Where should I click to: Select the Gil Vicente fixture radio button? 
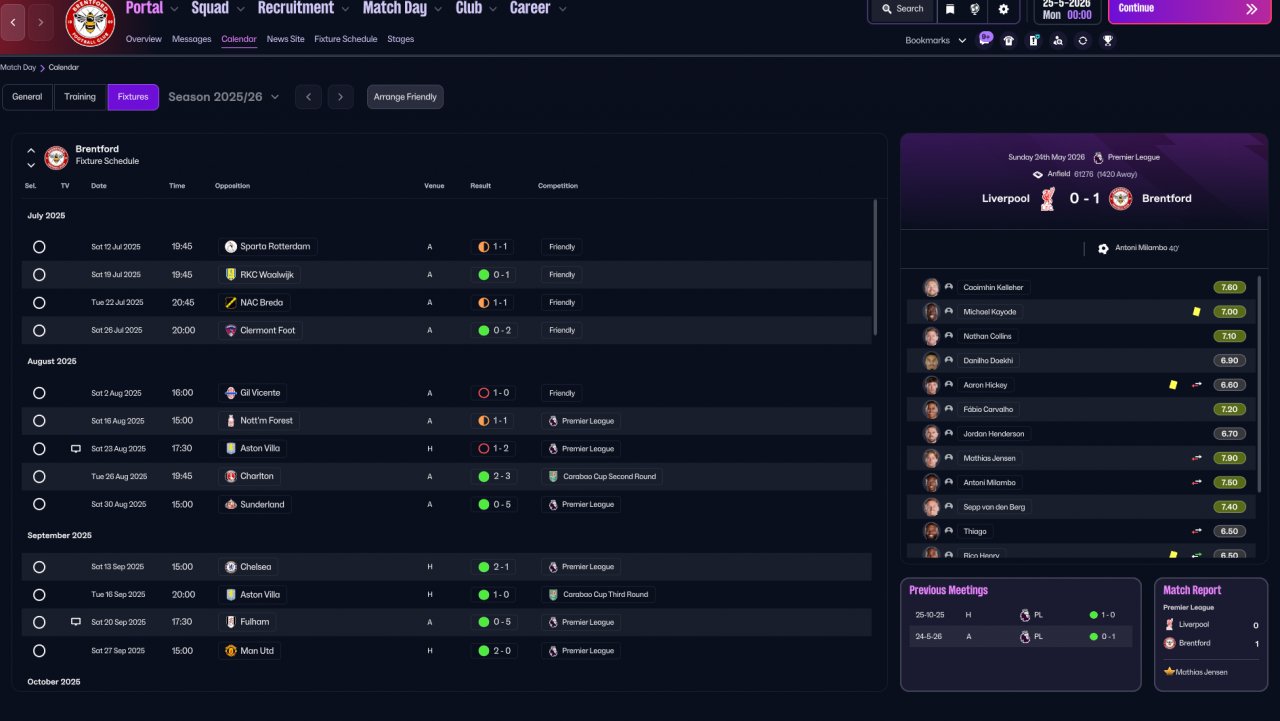point(39,393)
